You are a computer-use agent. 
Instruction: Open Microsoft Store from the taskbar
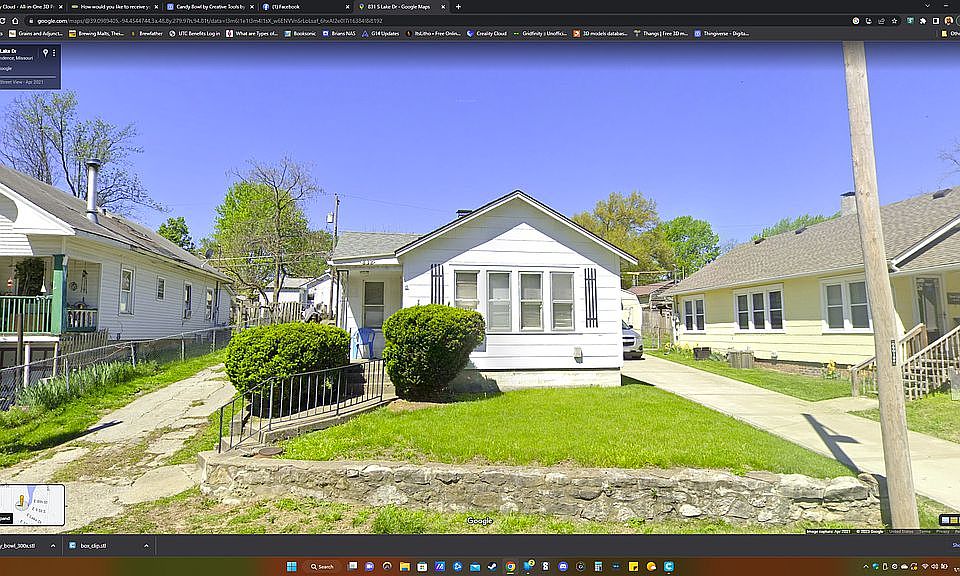pos(422,567)
